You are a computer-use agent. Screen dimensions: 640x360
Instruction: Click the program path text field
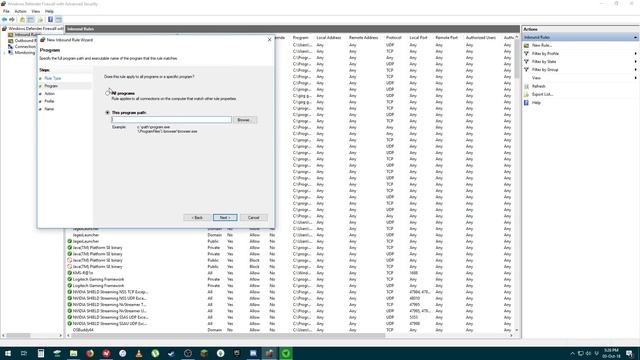pos(171,120)
